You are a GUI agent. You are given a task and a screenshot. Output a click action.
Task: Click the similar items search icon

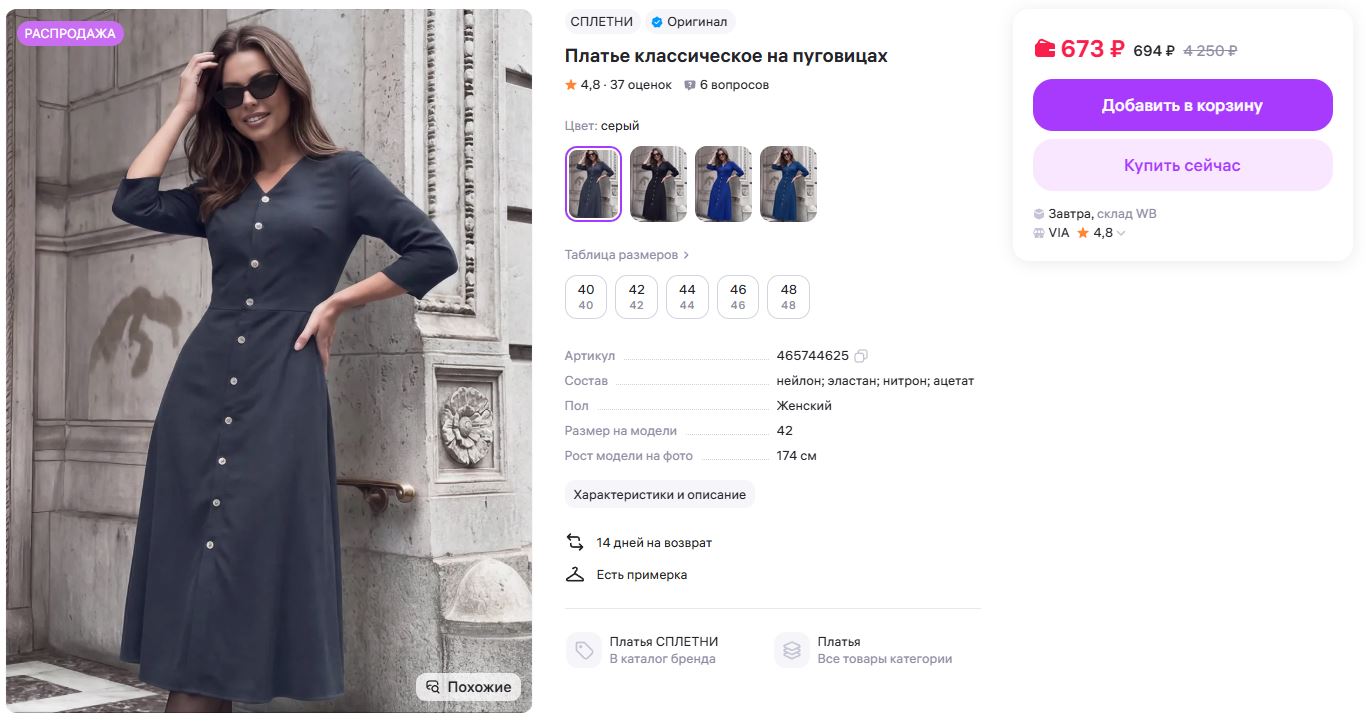433,687
